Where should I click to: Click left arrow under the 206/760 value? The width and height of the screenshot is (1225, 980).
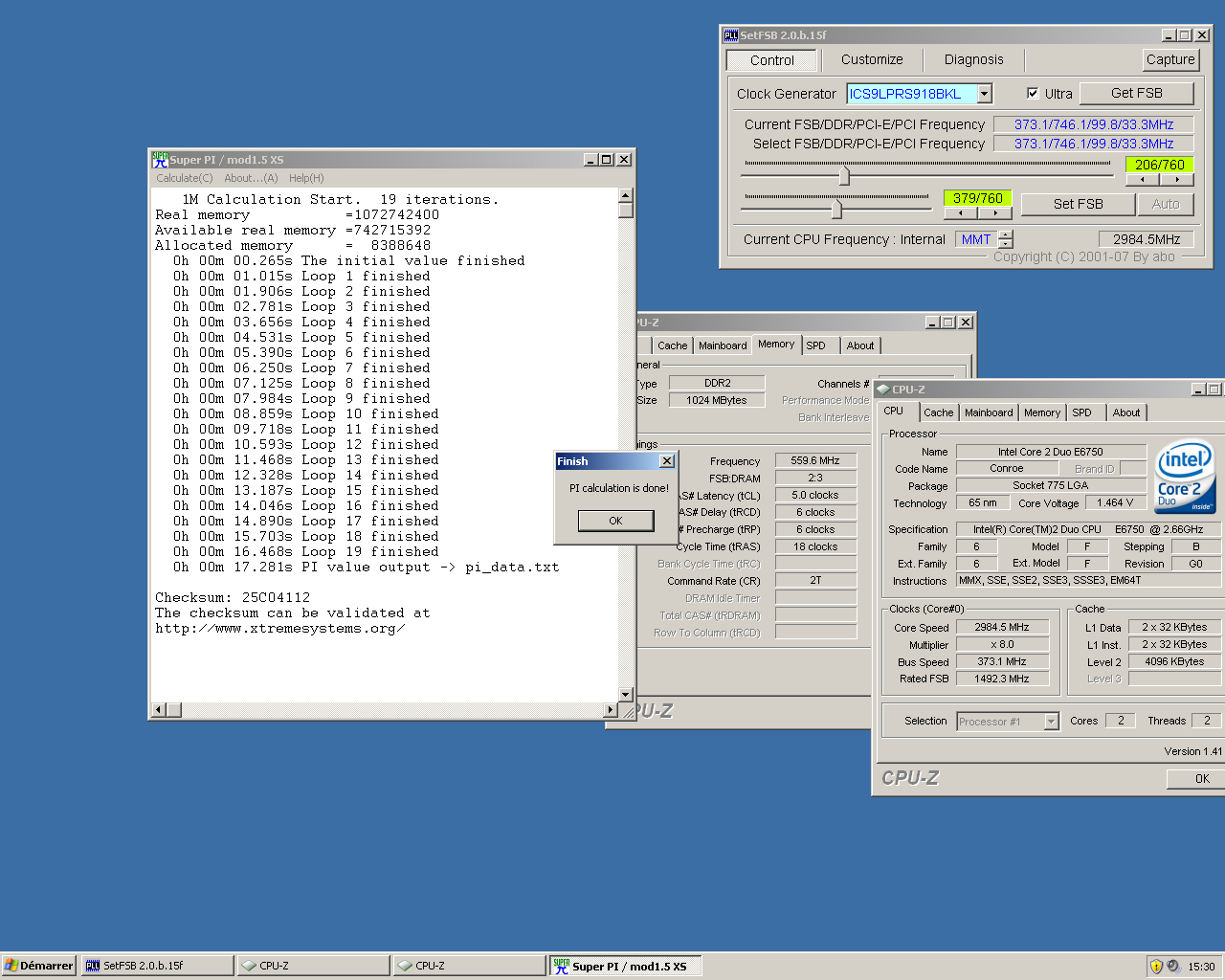(x=1143, y=179)
